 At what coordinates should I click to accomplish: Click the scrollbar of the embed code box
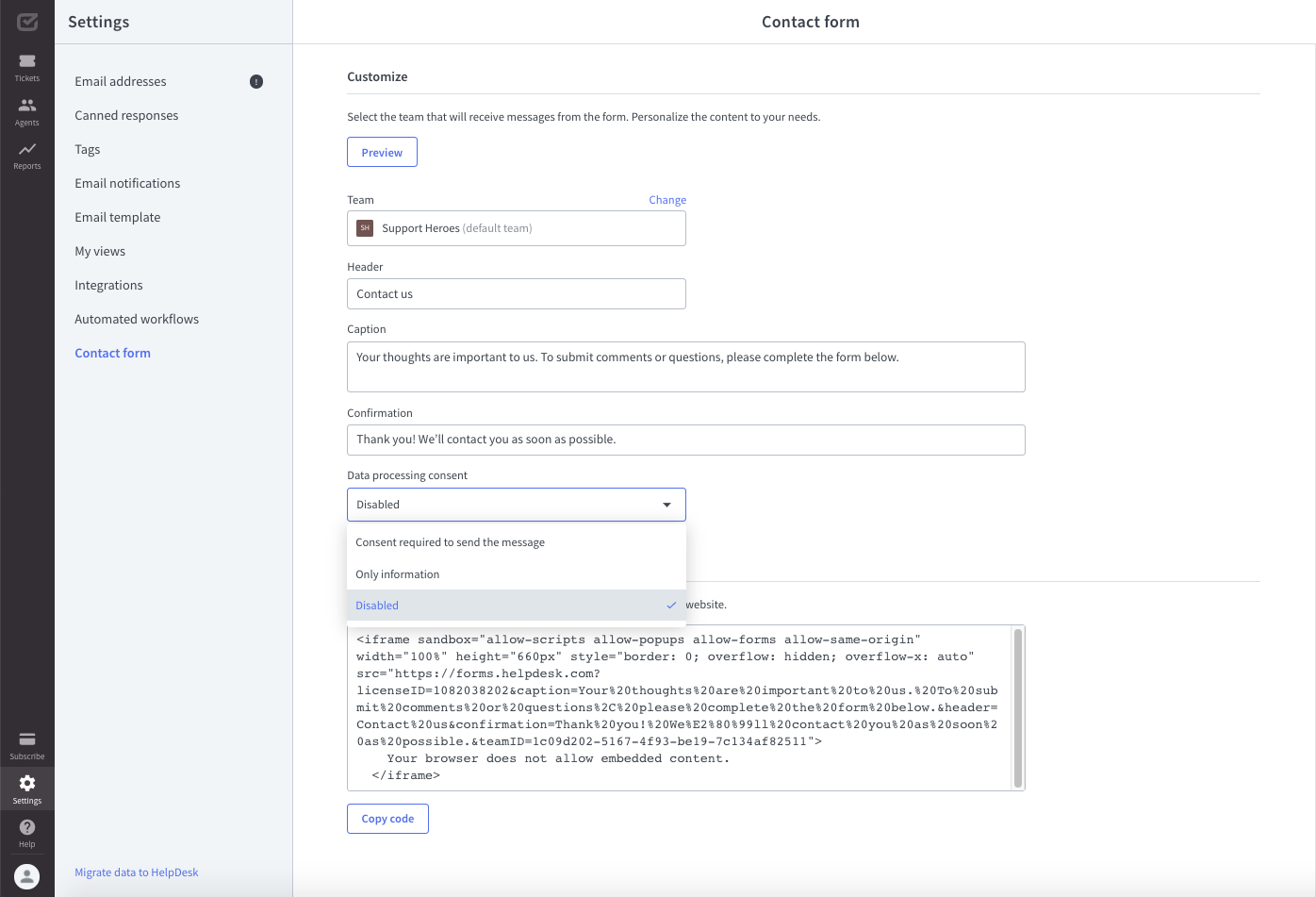[1018, 707]
